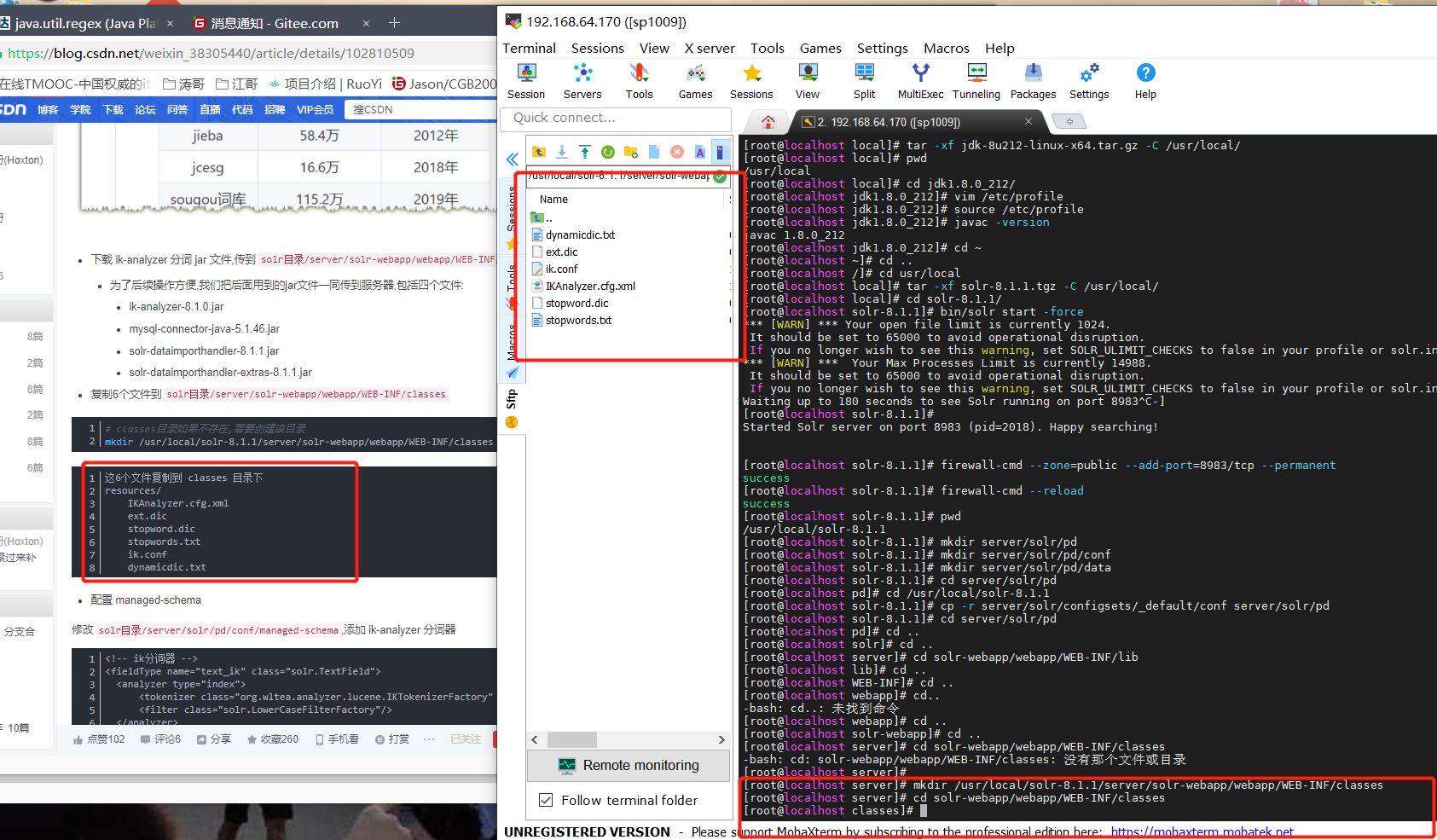Screen dimensions: 1437x840
Task: Click the browser address bar URL
Action: coord(211,53)
